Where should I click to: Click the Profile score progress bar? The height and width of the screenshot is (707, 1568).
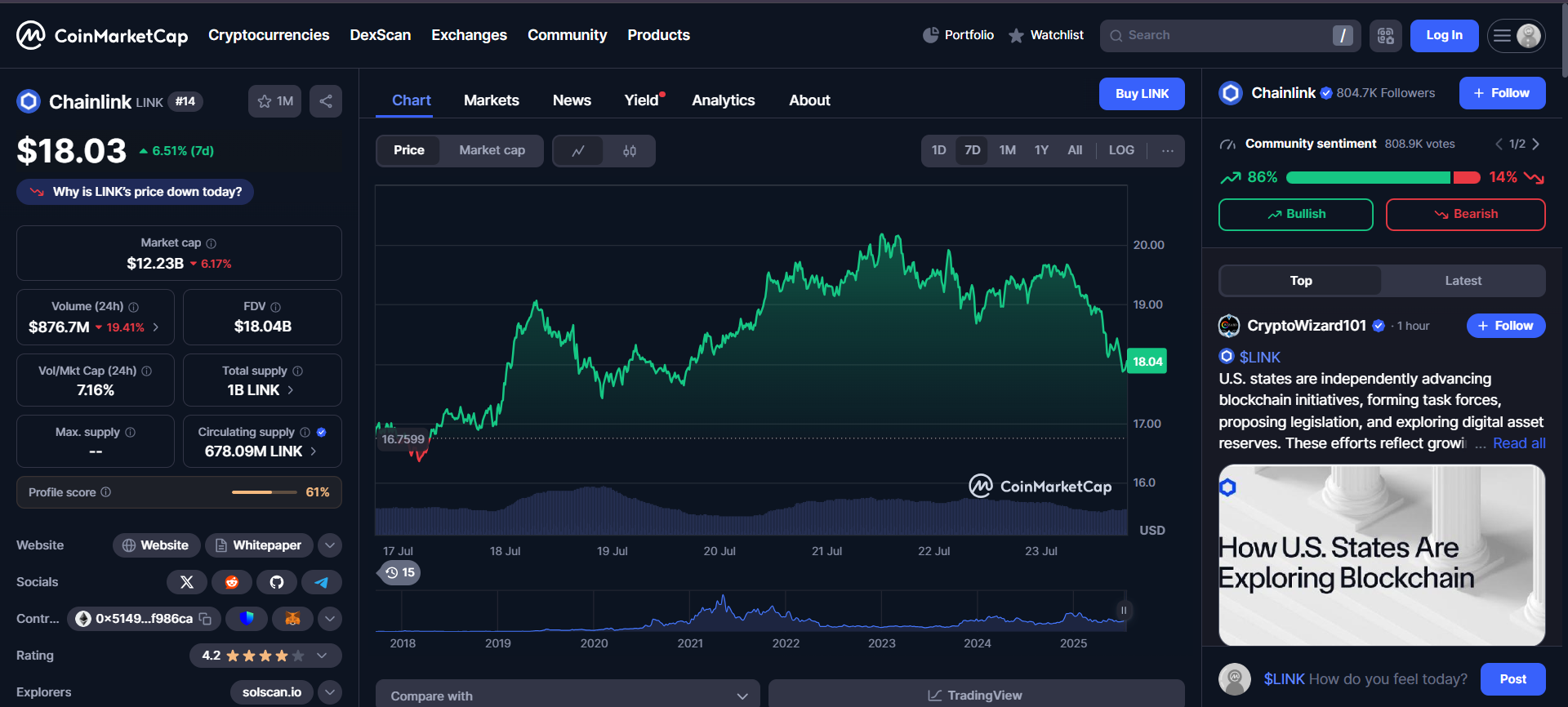coord(264,492)
